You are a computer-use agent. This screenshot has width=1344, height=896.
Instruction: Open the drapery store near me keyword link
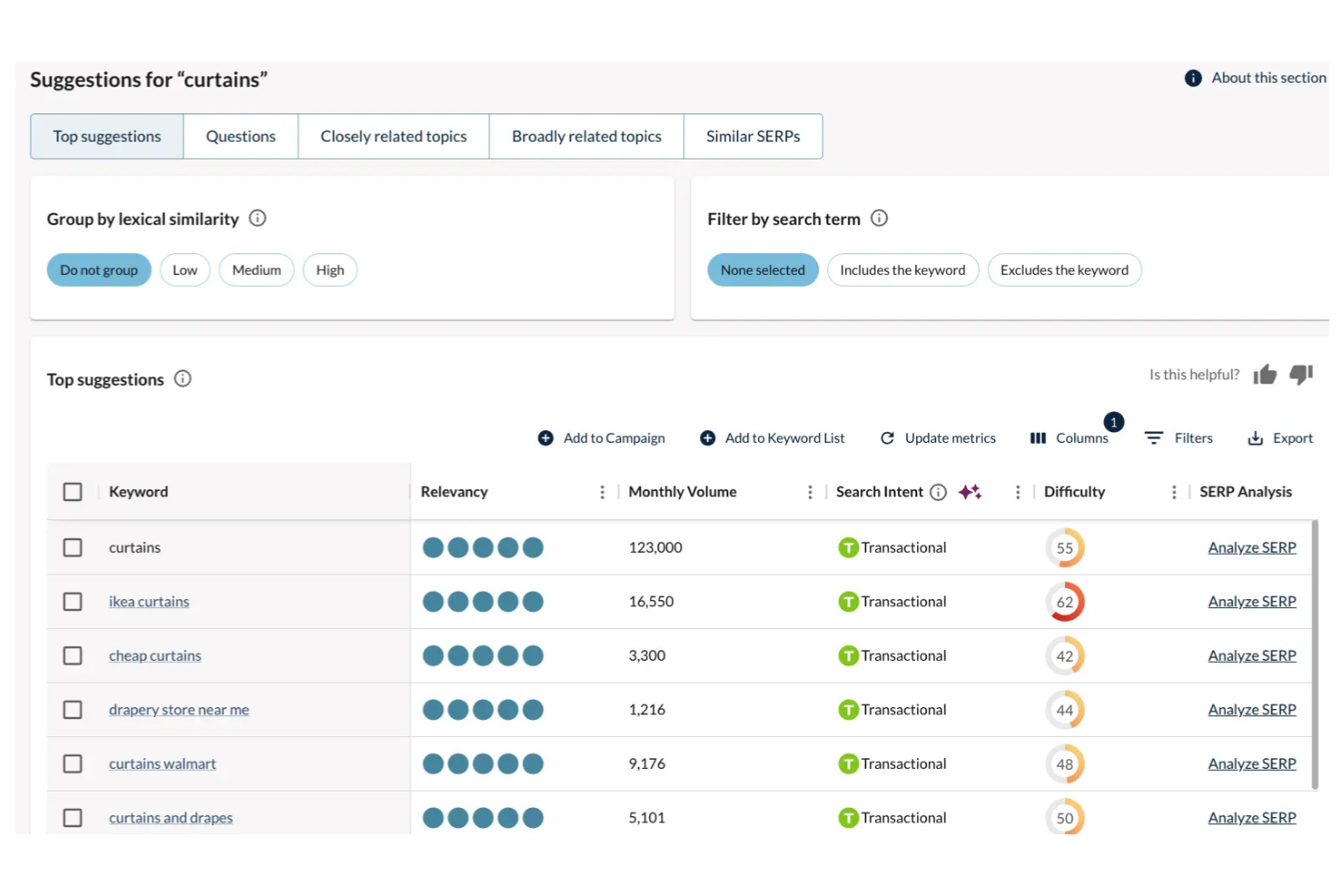tap(179, 709)
